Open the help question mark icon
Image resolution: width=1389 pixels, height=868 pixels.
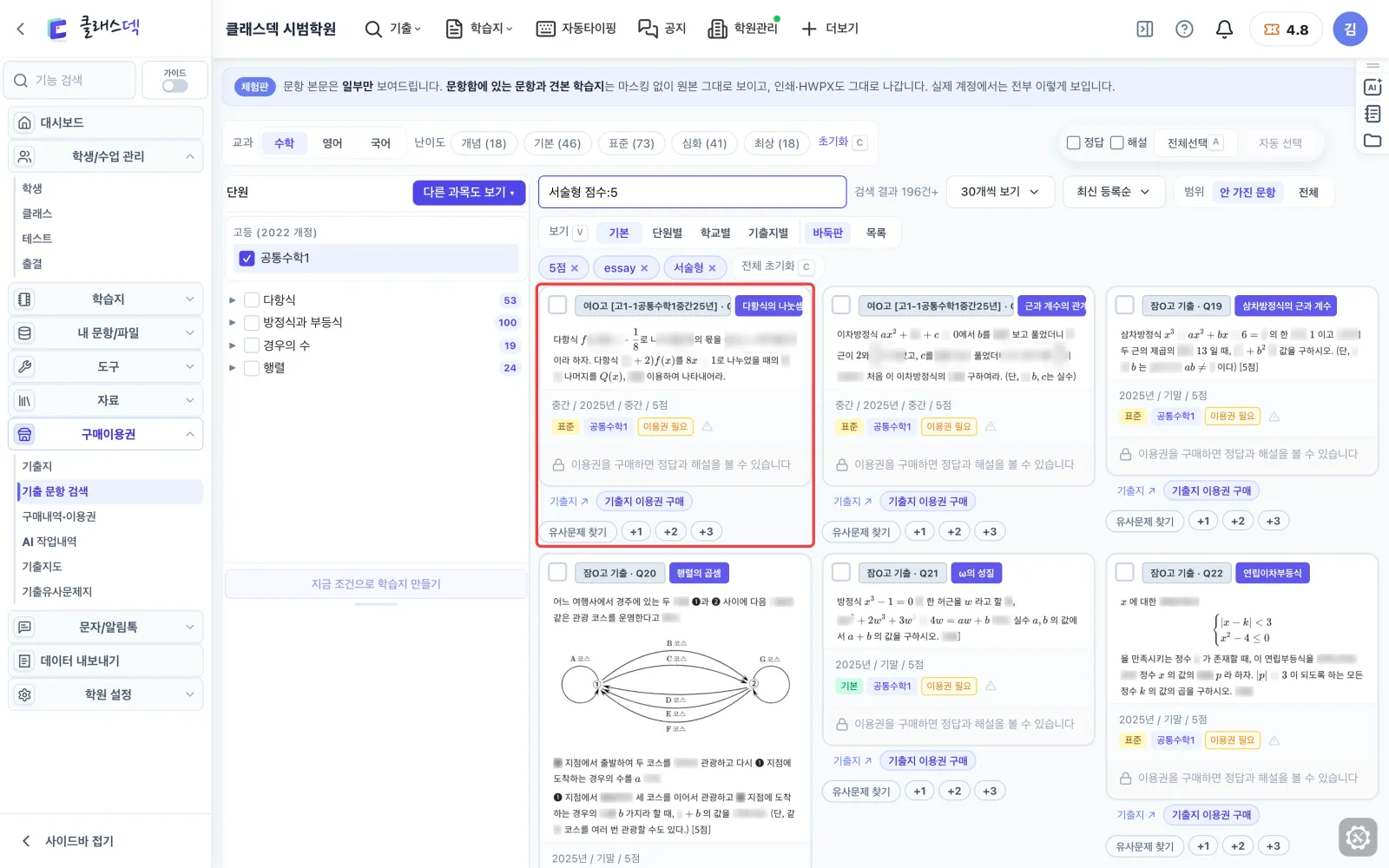point(1184,29)
